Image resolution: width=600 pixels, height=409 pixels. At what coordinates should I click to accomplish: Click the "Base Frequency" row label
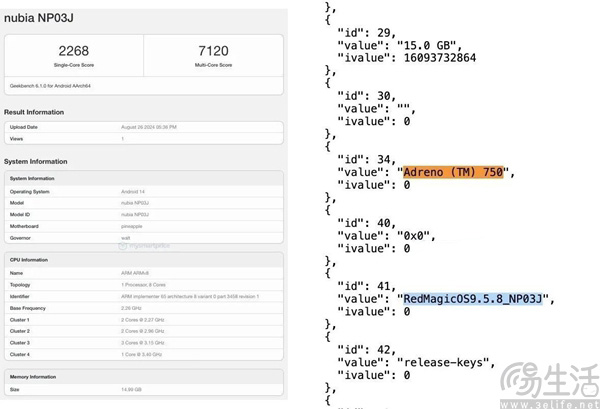pos(28,308)
